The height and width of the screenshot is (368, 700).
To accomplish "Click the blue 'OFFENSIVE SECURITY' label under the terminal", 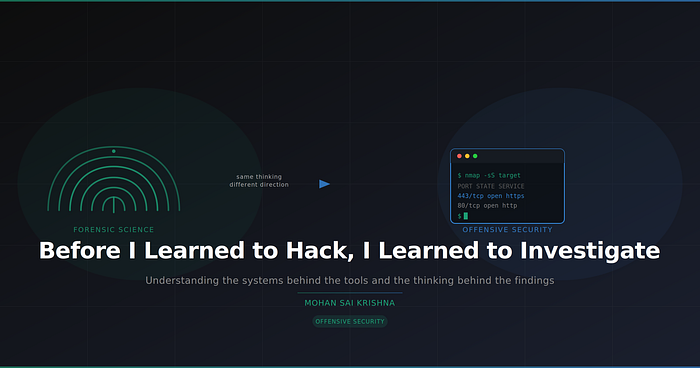I will coord(507,230).
